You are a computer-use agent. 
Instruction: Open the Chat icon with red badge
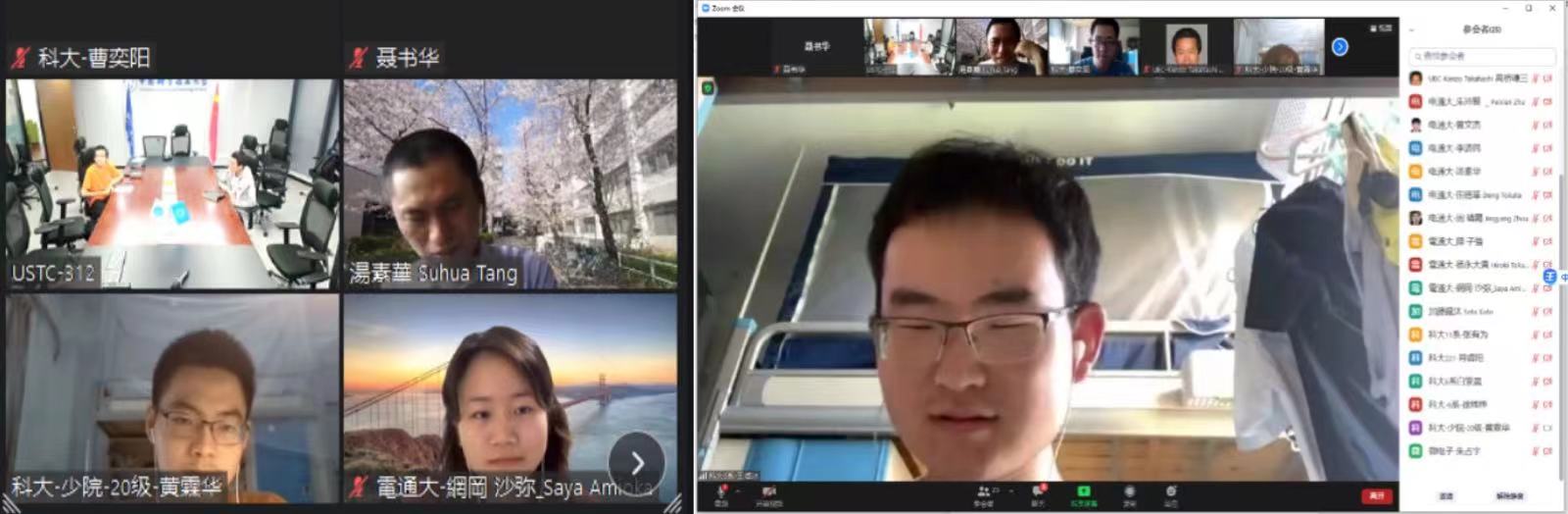(1038, 490)
